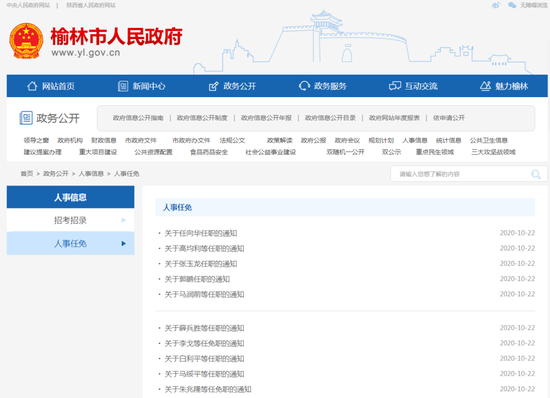Expand the 招考招录 sidebar arrow
Screen dimensions: 550x398
click(123, 220)
